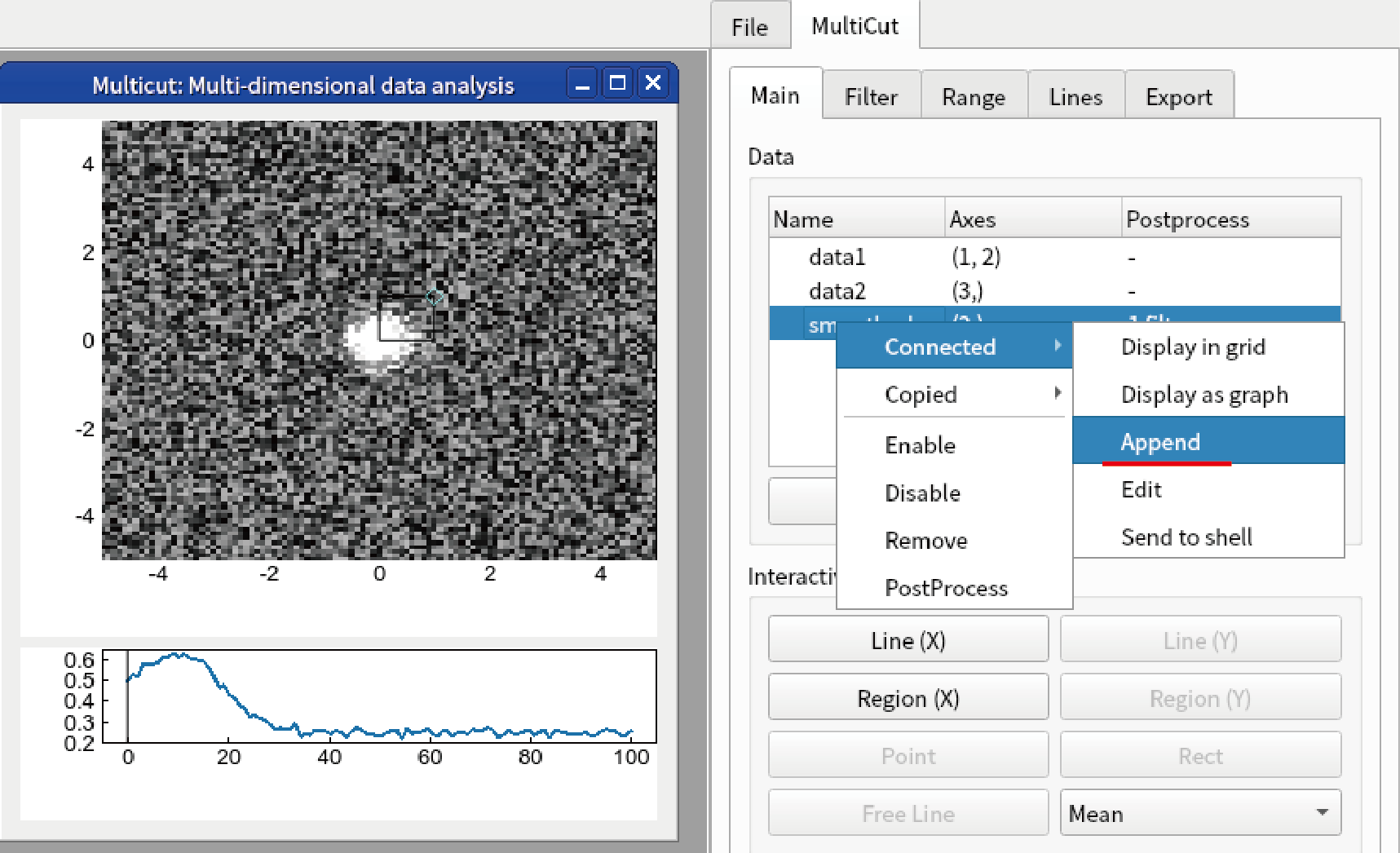
Task: Select the Main sub-tab
Action: coord(775,95)
